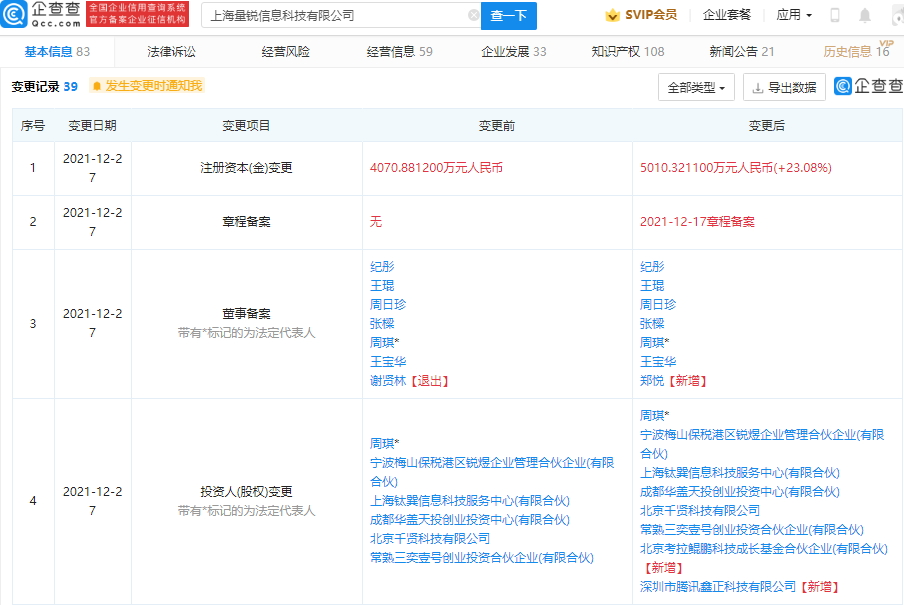Image resolution: width=904 pixels, height=605 pixels.
Task: Open 深圳市腾讯鑫正科技有限公司 investor link
Action: [718, 587]
